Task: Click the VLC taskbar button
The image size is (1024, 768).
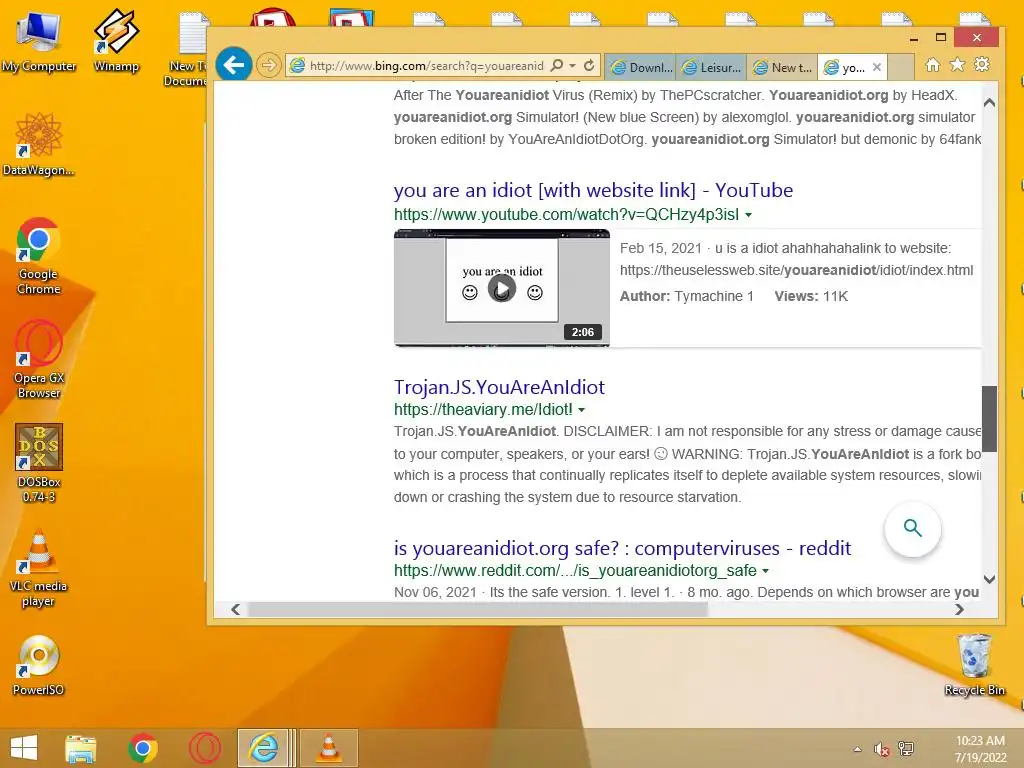Action: [329, 748]
